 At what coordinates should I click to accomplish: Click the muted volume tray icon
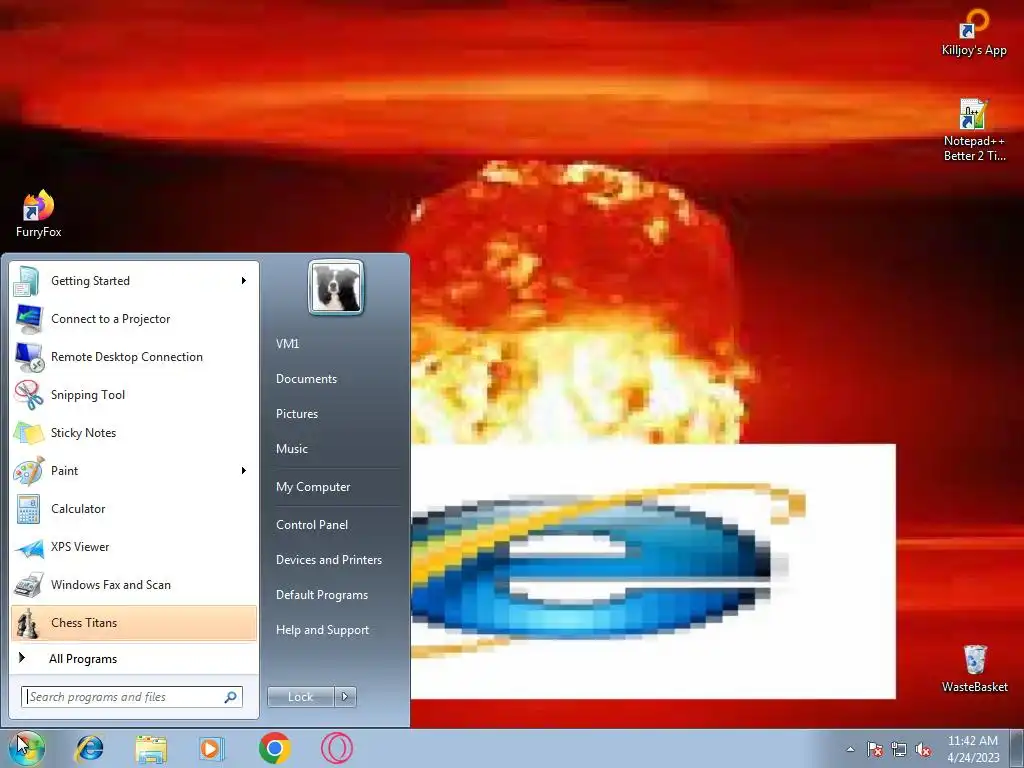(923, 749)
